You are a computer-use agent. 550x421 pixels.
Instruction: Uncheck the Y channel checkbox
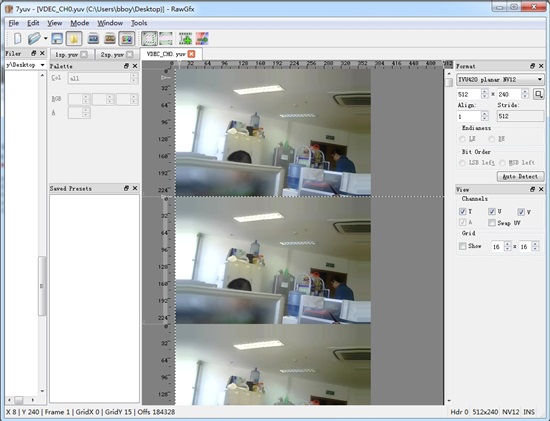pos(462,212)
